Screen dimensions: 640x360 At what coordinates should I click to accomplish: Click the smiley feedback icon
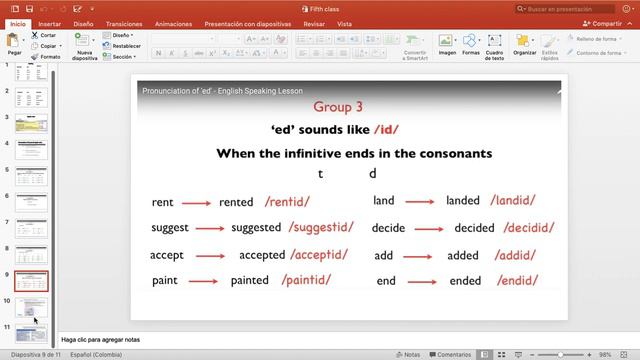(627, 9)
